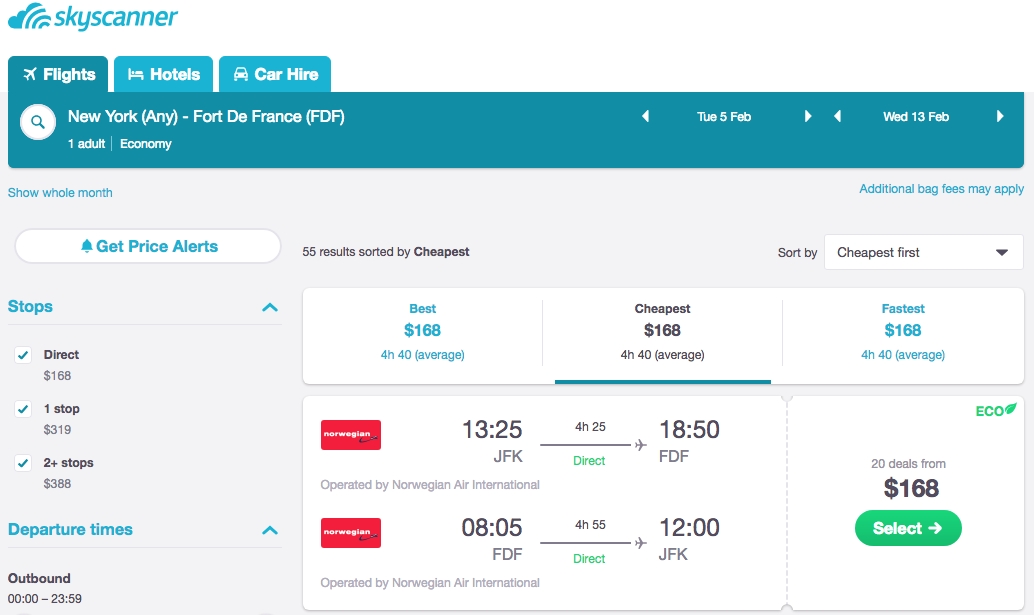Select the Fastest $168 results option
The width and height of the screenshot is (1034, 615).
903,330
